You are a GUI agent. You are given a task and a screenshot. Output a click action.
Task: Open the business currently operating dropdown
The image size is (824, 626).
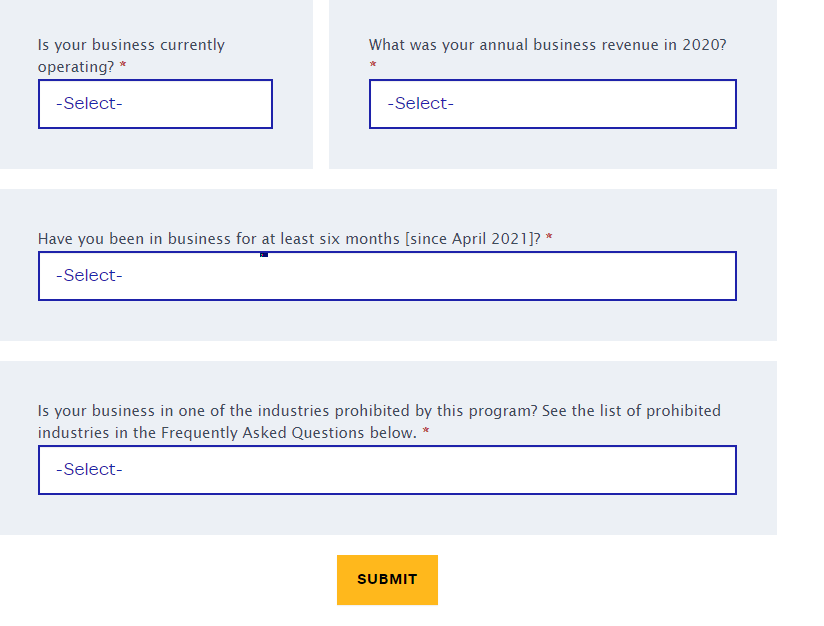(155, 104)
